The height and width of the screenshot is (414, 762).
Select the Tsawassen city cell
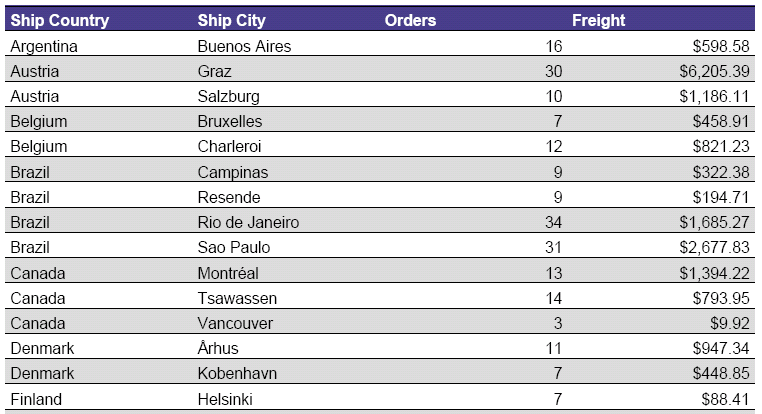[x=237, y=298]
